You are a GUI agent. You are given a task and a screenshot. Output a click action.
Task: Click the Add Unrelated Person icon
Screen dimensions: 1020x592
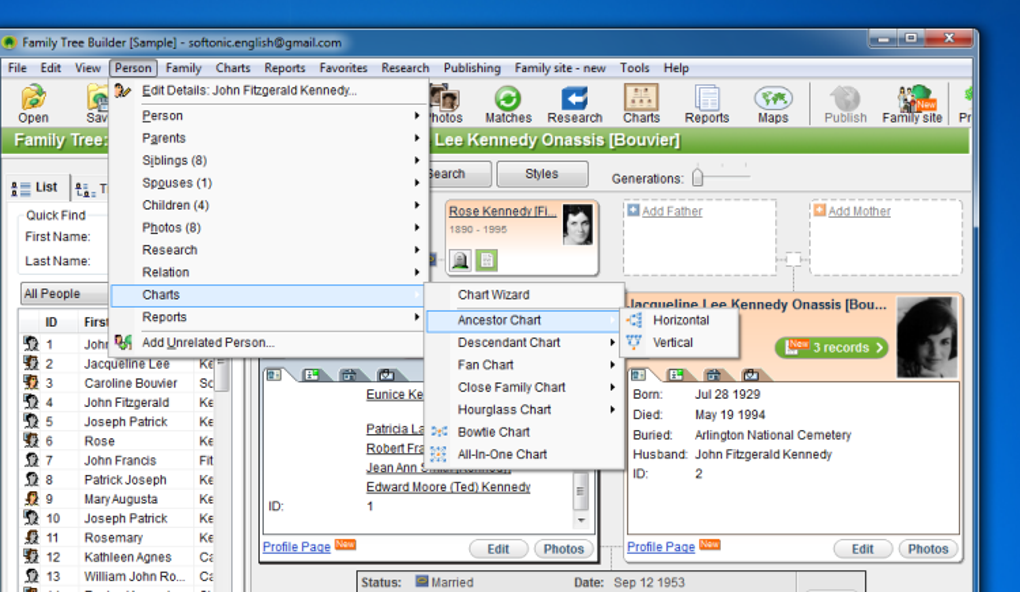(x=123, y=342)
